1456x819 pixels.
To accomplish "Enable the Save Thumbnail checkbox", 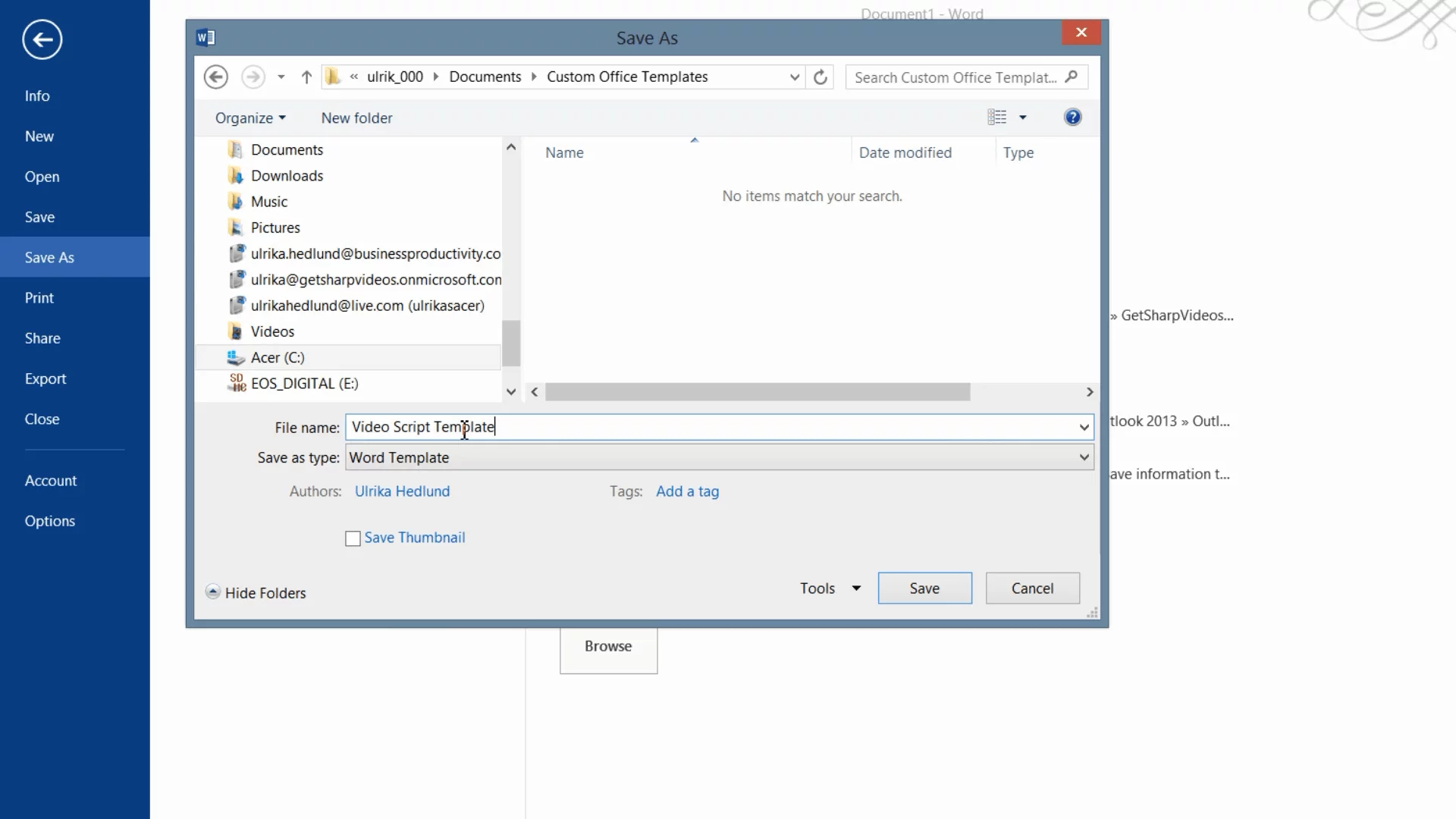I will [x=353, y=538].
